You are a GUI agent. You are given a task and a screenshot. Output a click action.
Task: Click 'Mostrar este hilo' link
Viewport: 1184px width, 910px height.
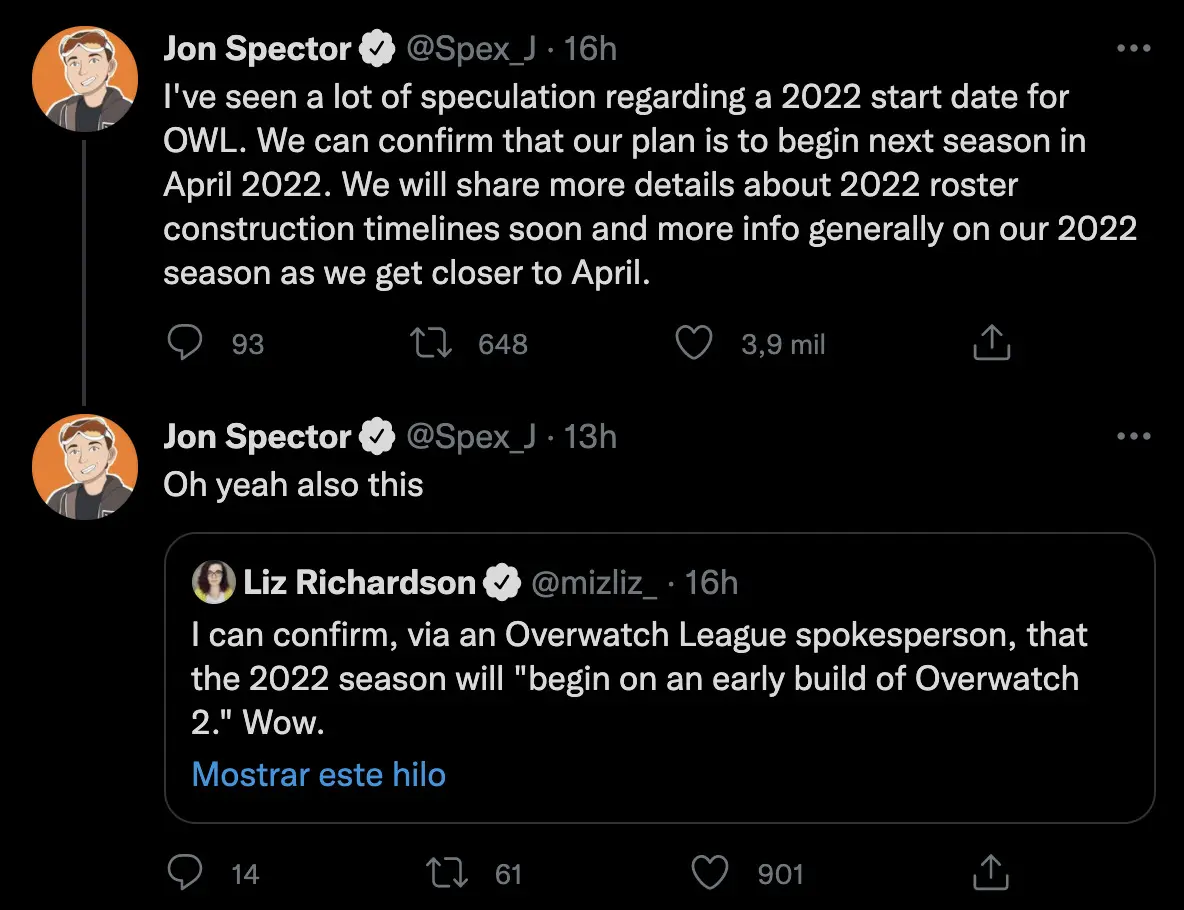[x=319, y=775]
